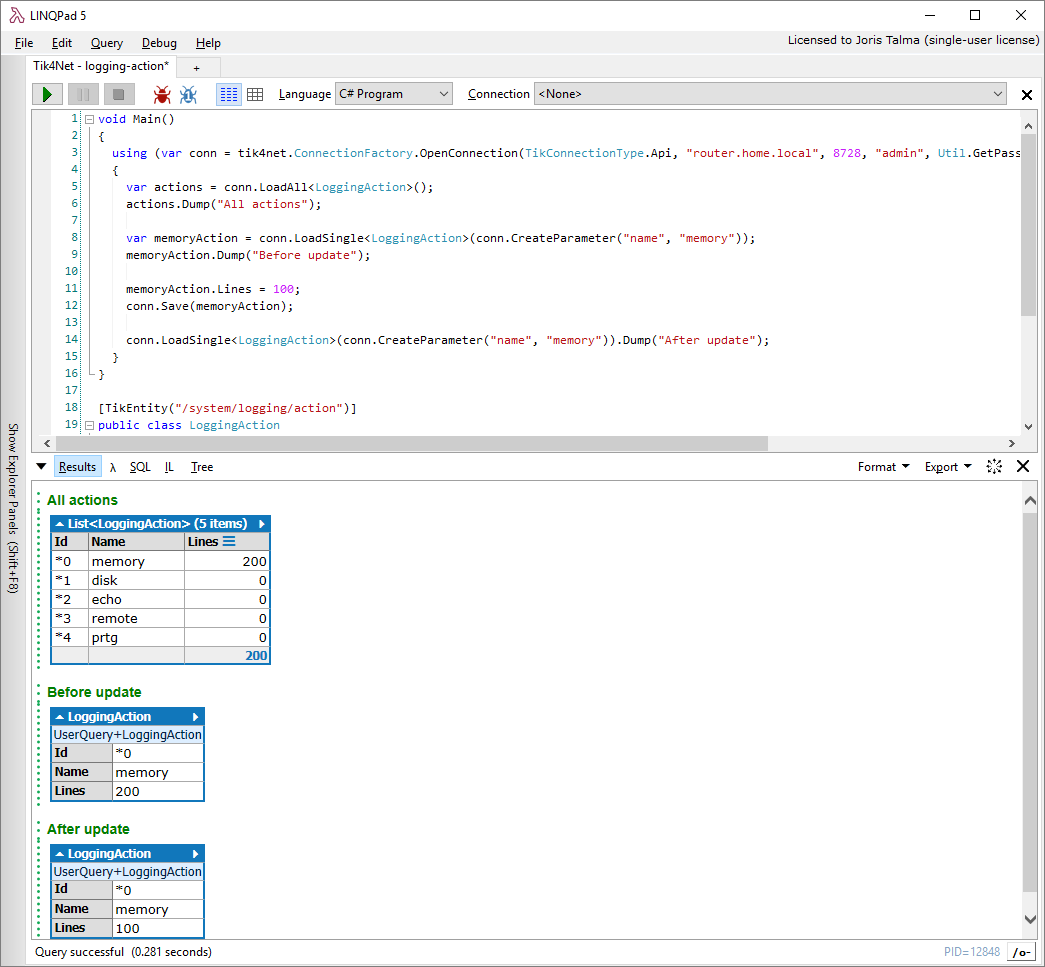Collapse results panel with black triangle
The width and height of the screenshot is (1045, 967).
point(41,467)
